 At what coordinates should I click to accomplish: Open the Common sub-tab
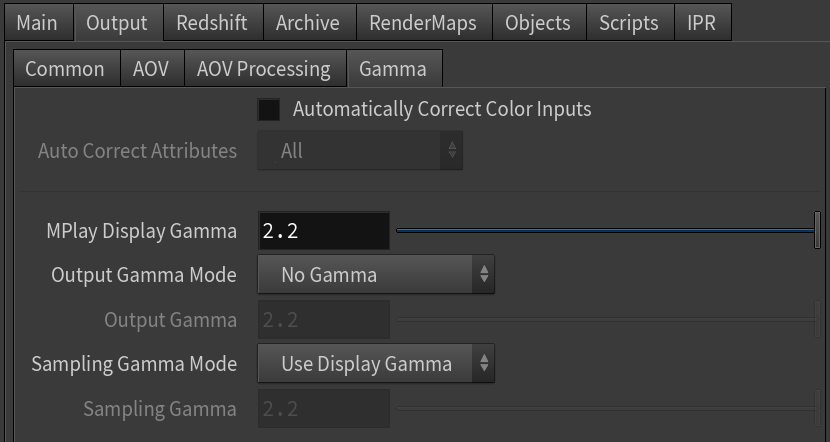point(66,68)
